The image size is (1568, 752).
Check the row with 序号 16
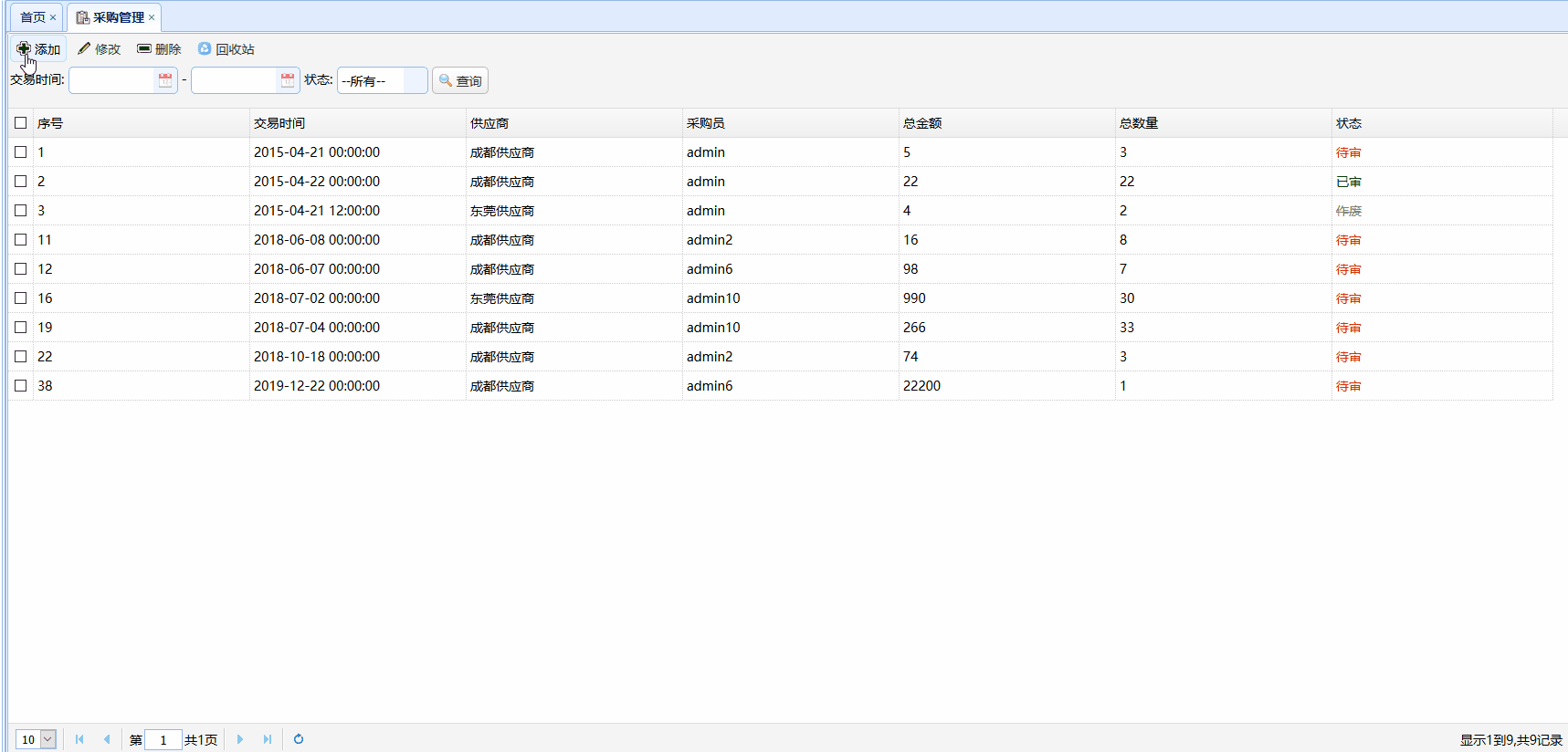point(20,298)
